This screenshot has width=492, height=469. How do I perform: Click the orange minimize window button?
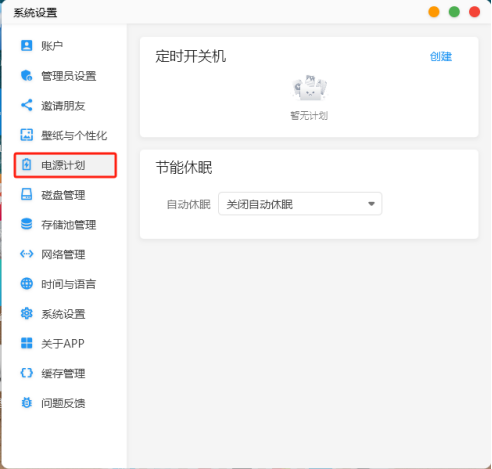click(x=434, y=12)
